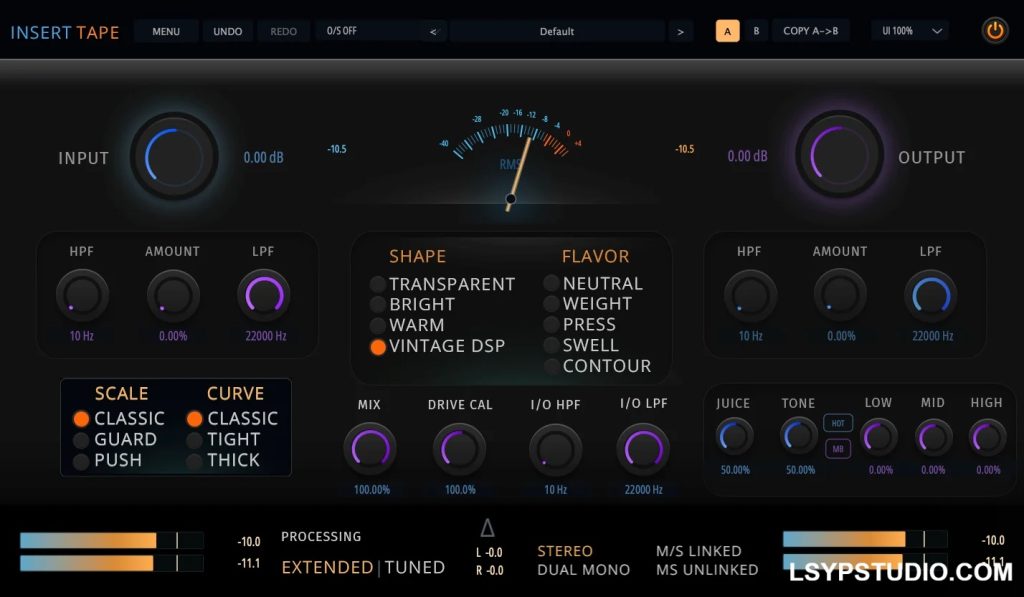Click the INPUT gain knob
The height and width of the screenshot is (597, 1024).
pos(174,157)
